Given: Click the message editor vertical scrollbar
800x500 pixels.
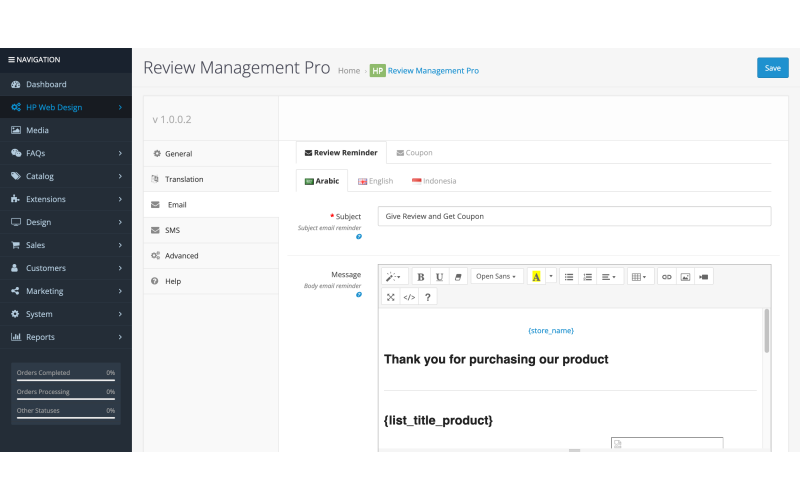Looking at the screenshot, I should tap(766, 331).
